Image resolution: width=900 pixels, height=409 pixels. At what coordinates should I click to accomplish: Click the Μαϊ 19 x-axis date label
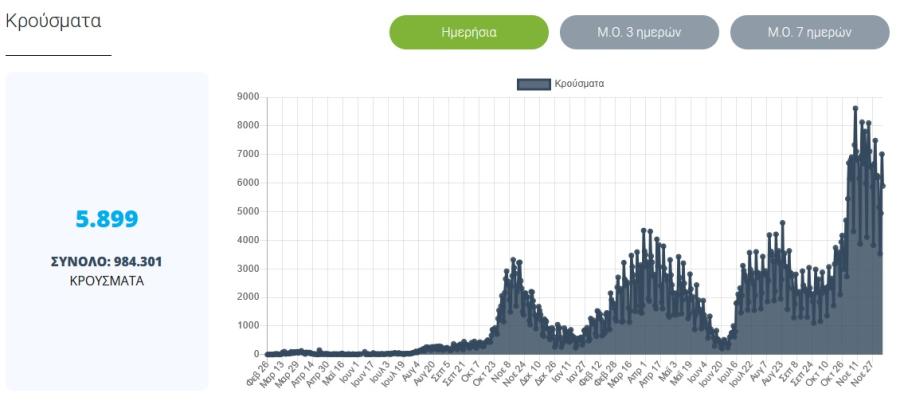[x=680, y=374]
